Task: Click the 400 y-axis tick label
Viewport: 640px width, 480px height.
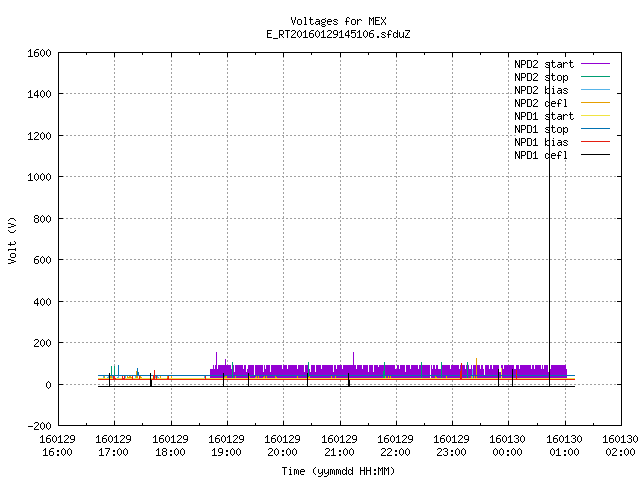Action: pos(42,302)
